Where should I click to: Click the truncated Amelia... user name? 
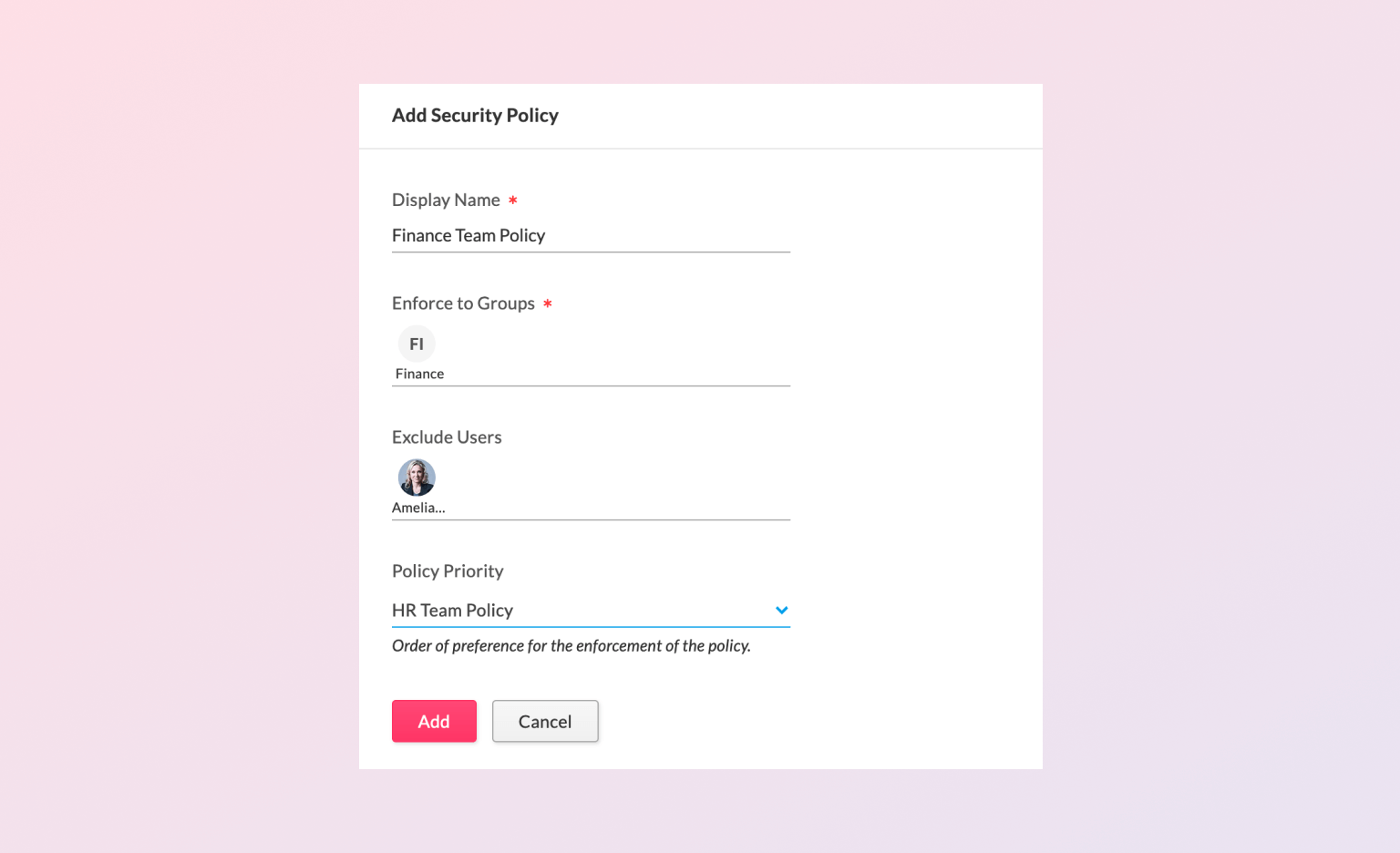click(x=418, y=508)
